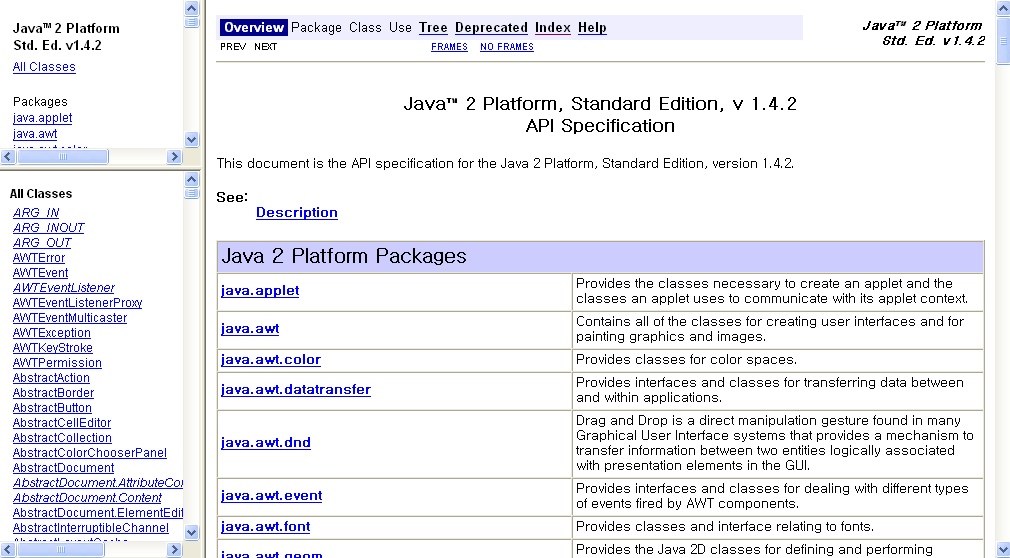This screenshot has width=1010, height=558.
Task: Open the Help page link
Action: tap(592, 28)
